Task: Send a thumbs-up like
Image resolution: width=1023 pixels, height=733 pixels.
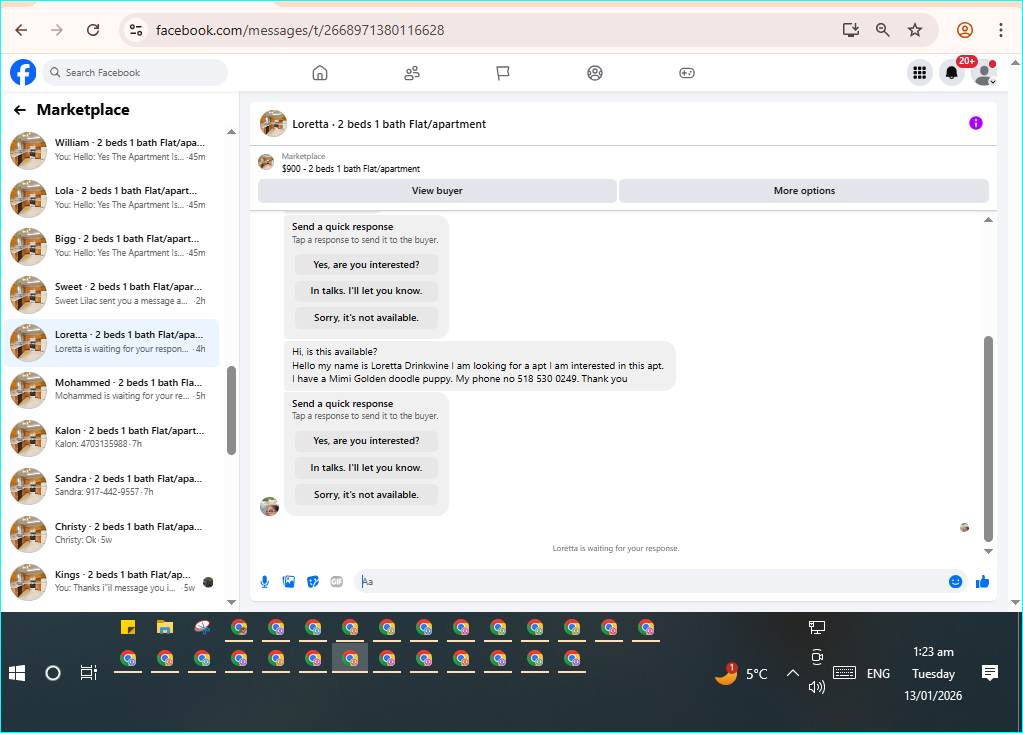Action: (x=983, y=582)
